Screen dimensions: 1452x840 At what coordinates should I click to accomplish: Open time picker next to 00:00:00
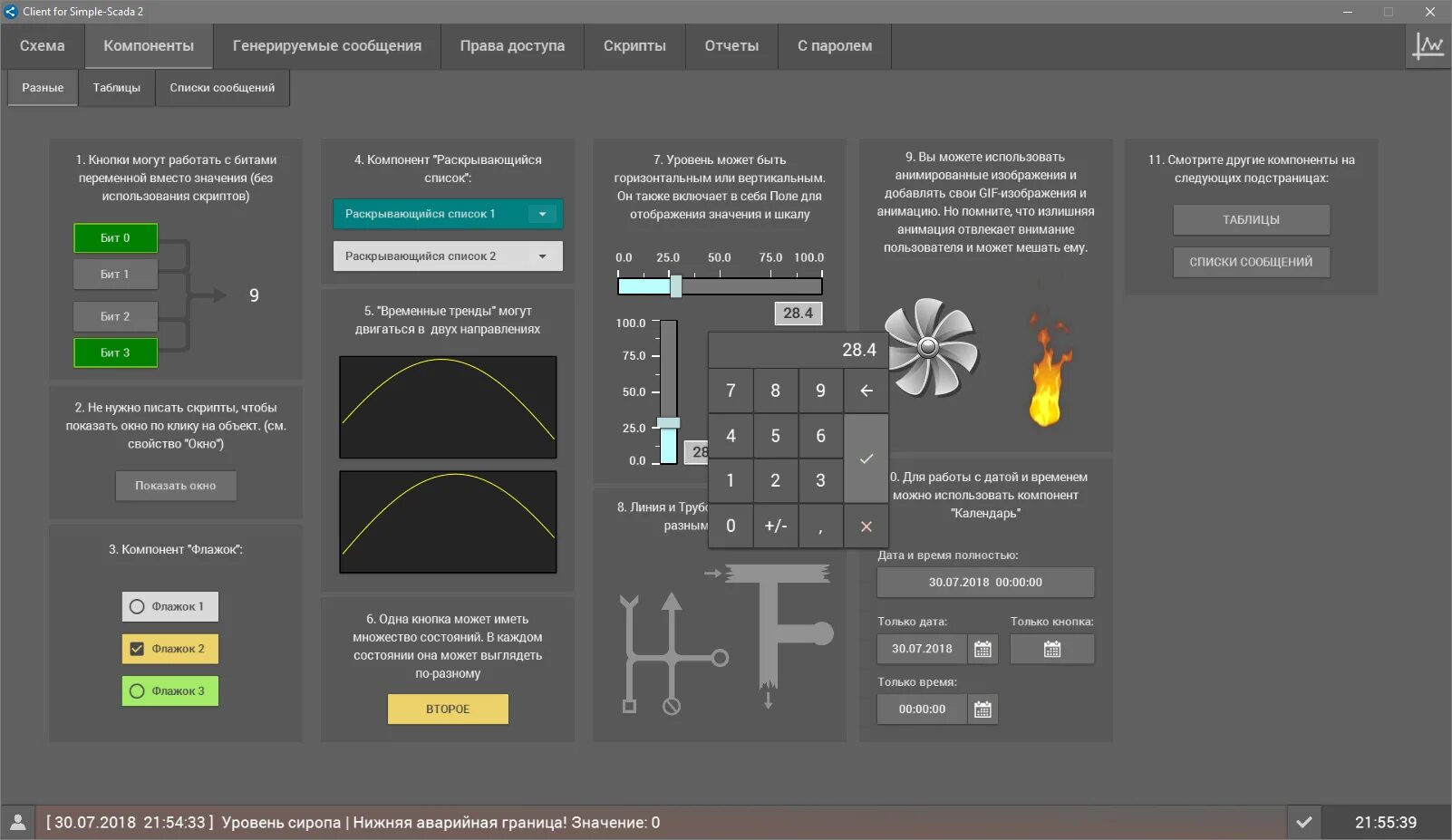tap(983, 710)
